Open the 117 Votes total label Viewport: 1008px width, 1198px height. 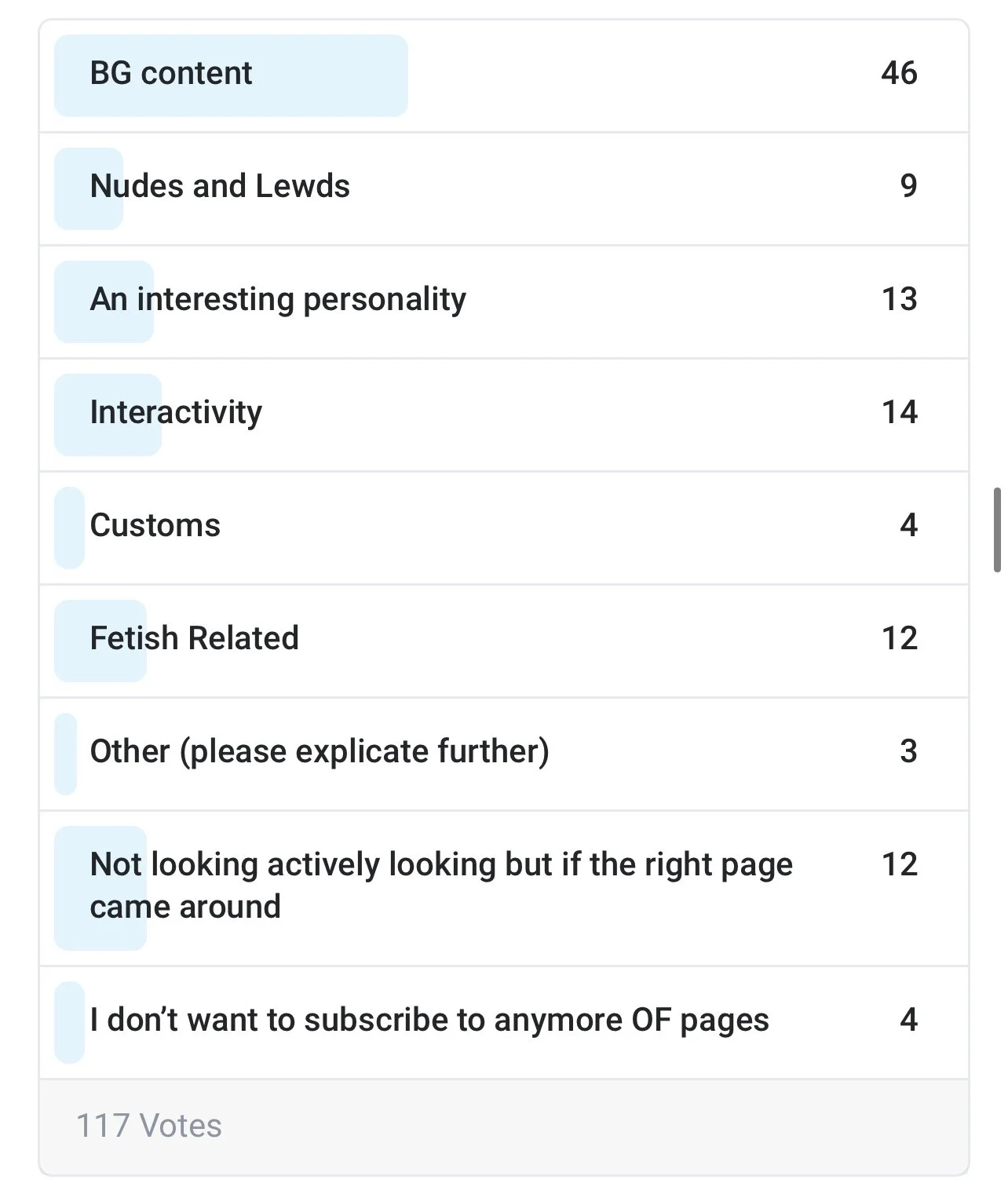pos(149,1126)
